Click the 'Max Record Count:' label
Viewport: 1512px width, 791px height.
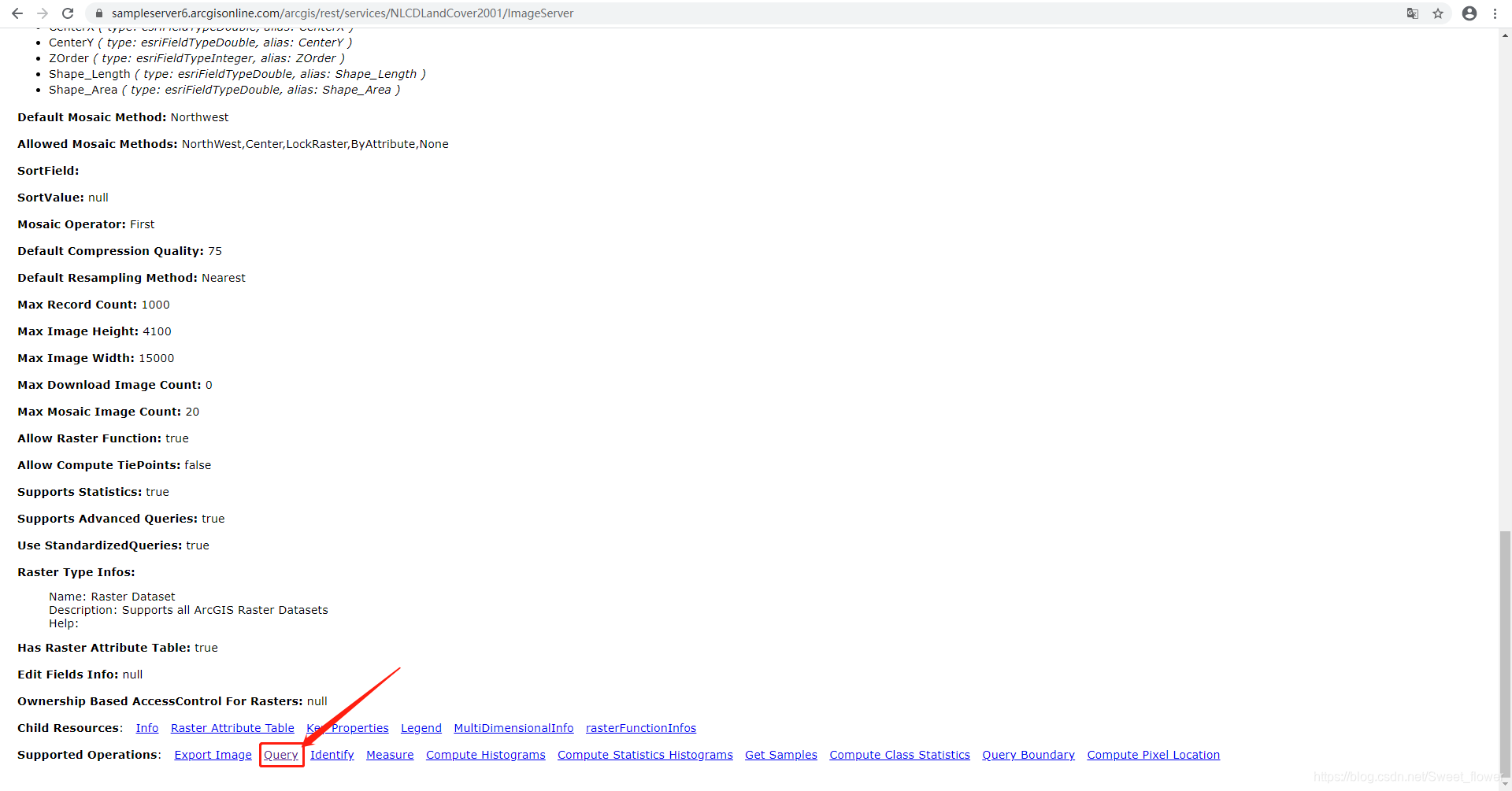(77, 305)
